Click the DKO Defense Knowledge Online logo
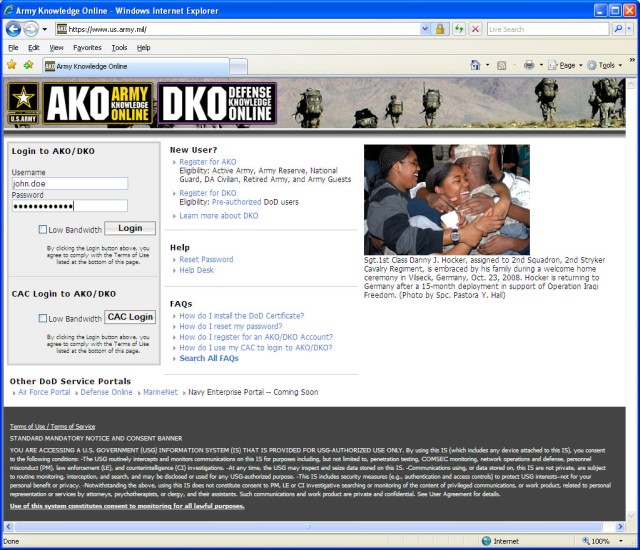Screen dimensions: 640x550 pos(217,103)
